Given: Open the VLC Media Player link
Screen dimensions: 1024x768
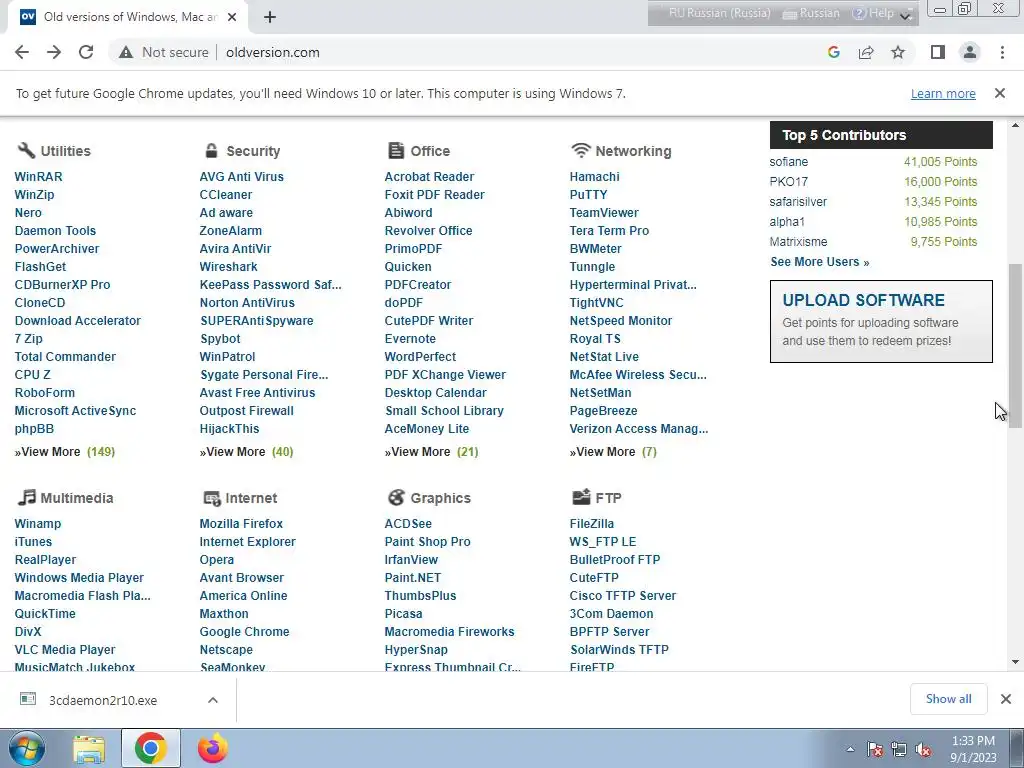Looking at the screenshot, I should (x=65, y=650).
